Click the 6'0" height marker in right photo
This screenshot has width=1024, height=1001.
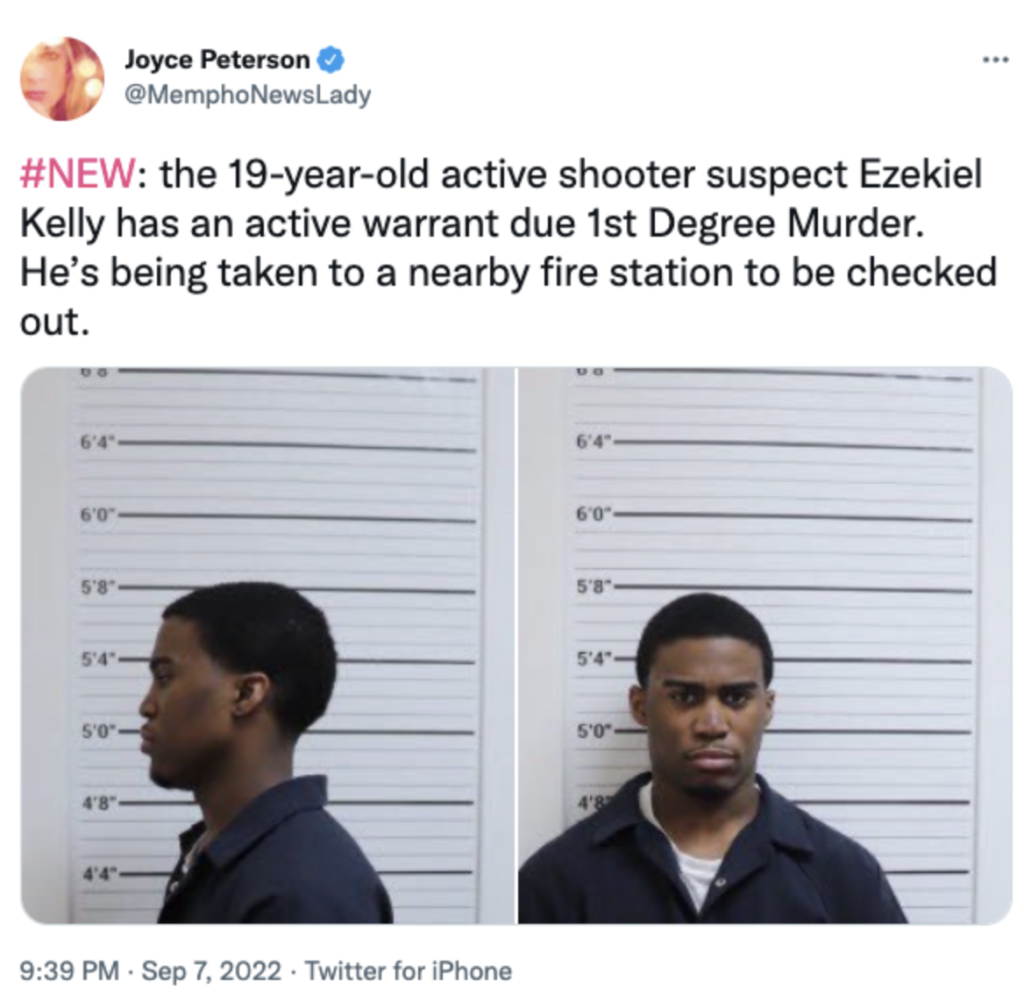[594, 514]
